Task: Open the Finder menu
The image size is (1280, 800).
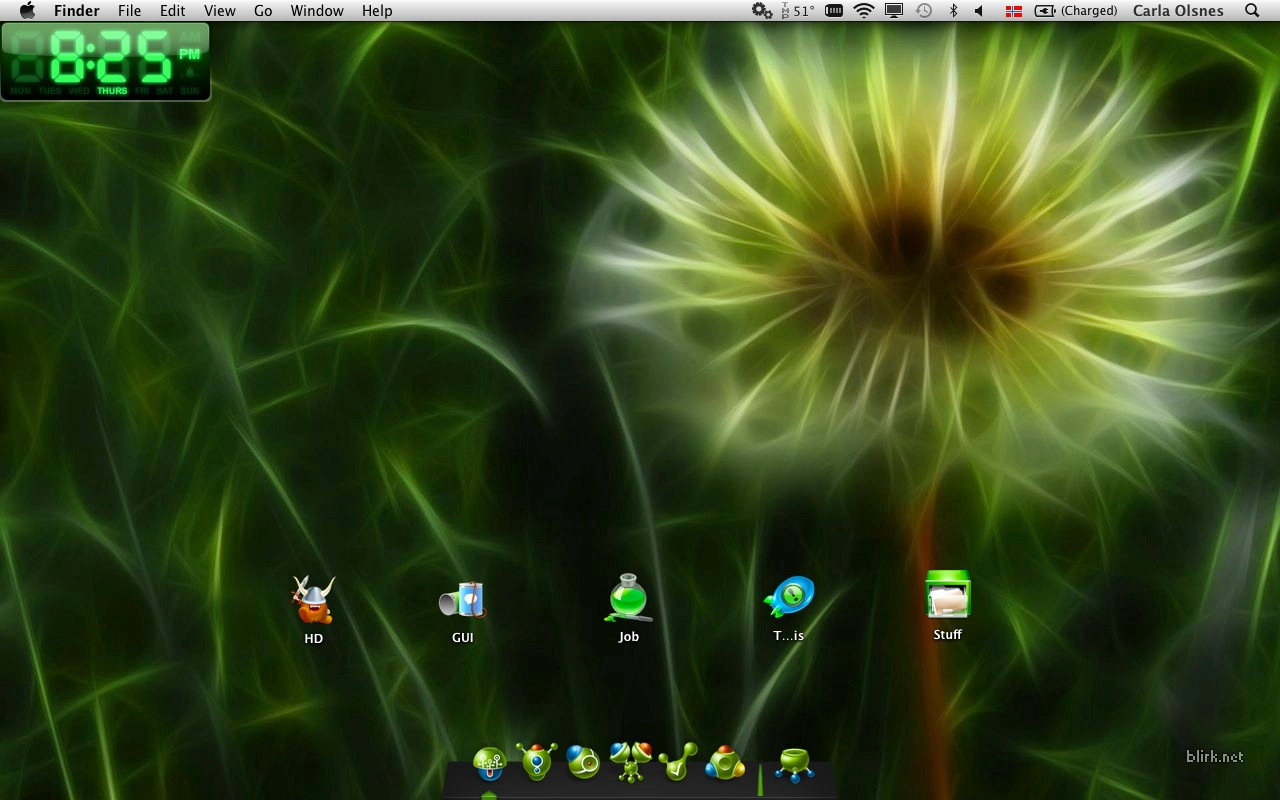Action: 77,11
